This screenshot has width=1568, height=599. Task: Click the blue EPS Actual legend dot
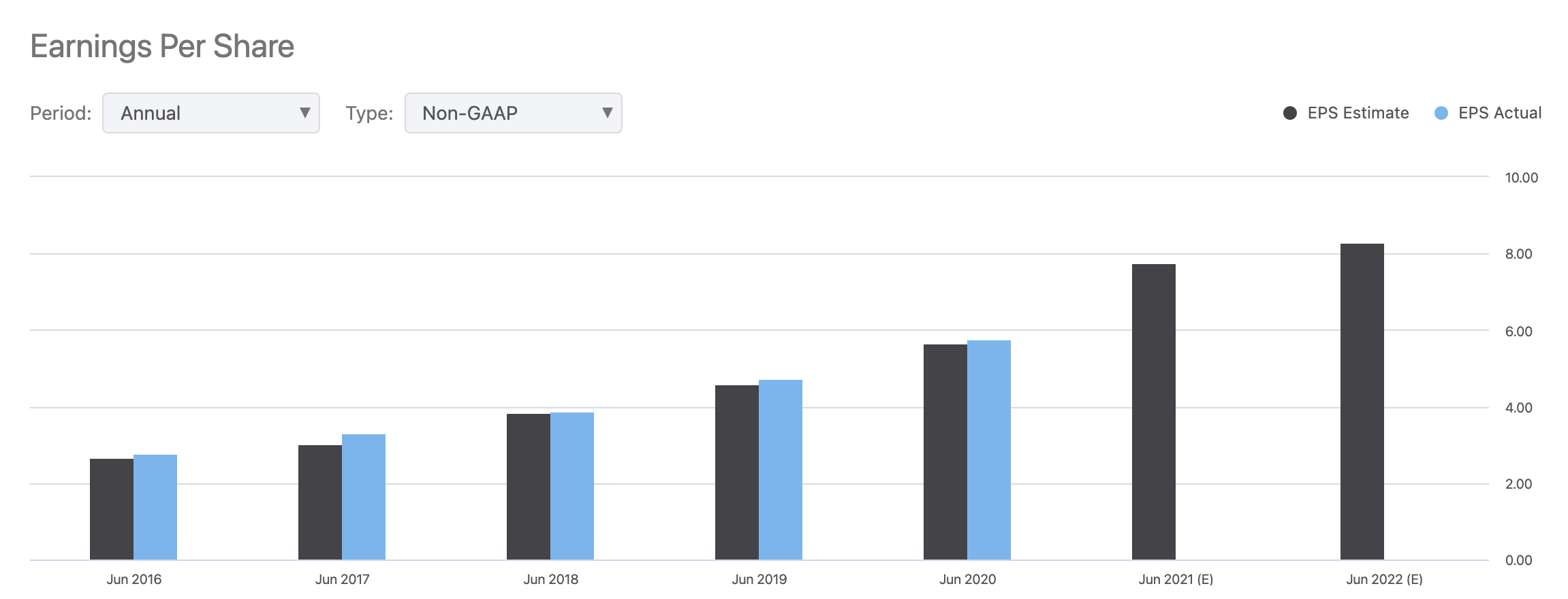pos(1441,113)
